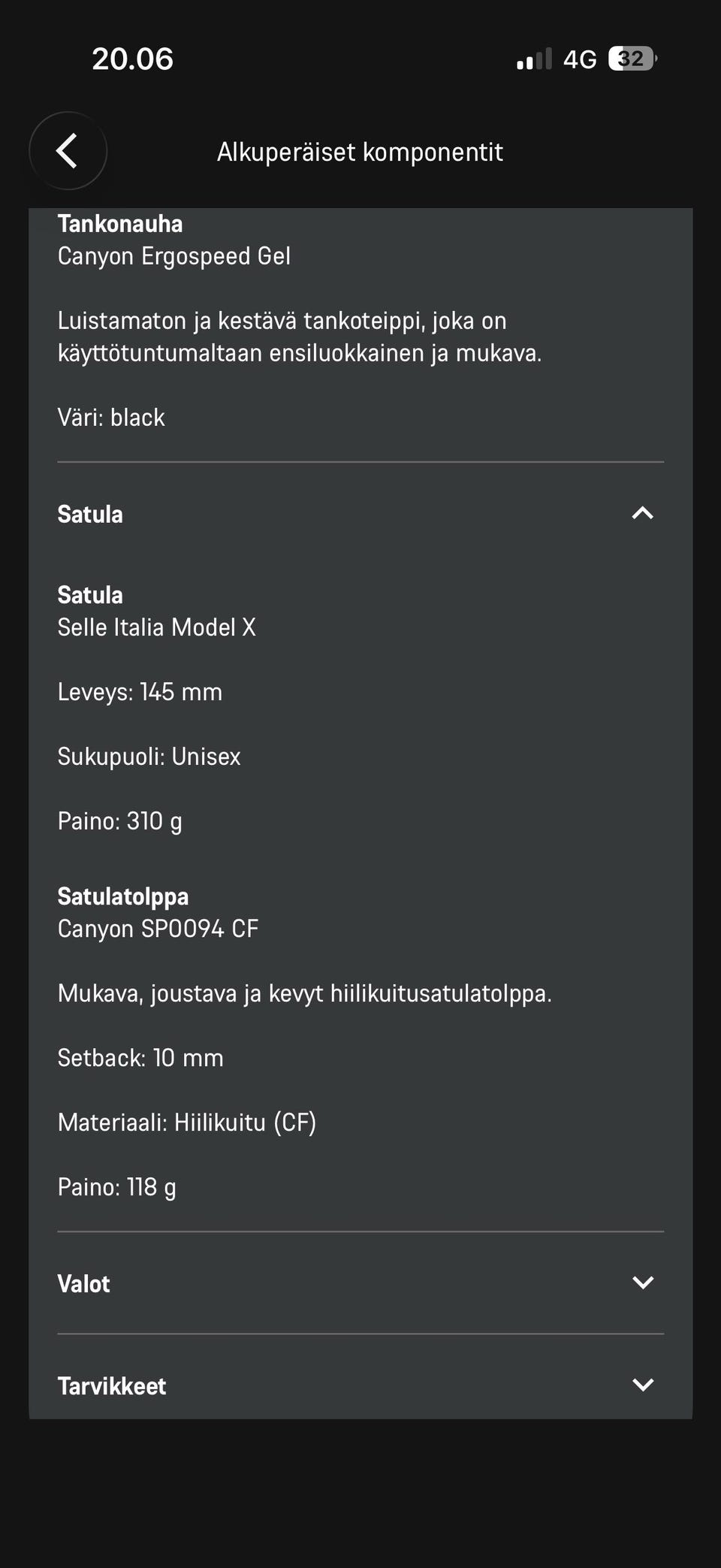721x1568 pixels.
Task: Select the Canyon SP0094 CF seatpost name
Action: click(158, 929)
